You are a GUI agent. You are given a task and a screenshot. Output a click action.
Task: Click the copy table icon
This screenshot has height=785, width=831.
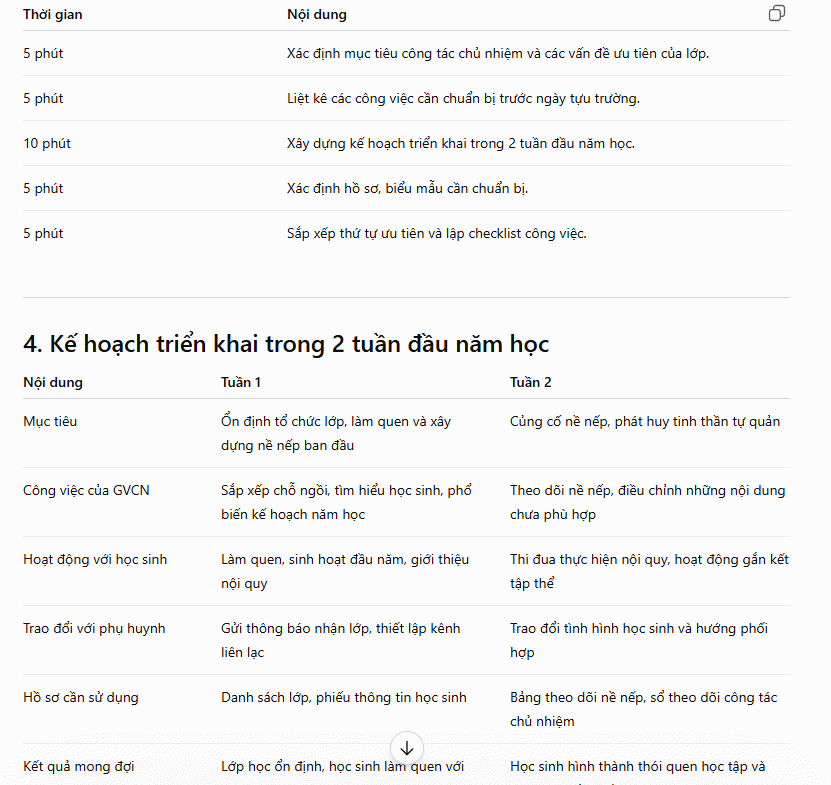[x=776, y=13]
